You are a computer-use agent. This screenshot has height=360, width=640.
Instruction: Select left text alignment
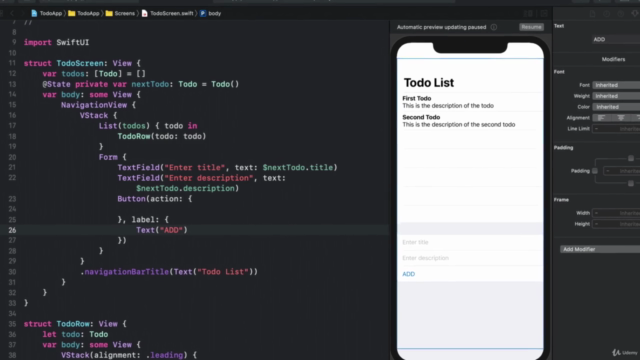pyautogui.click(x=601, y=118)
